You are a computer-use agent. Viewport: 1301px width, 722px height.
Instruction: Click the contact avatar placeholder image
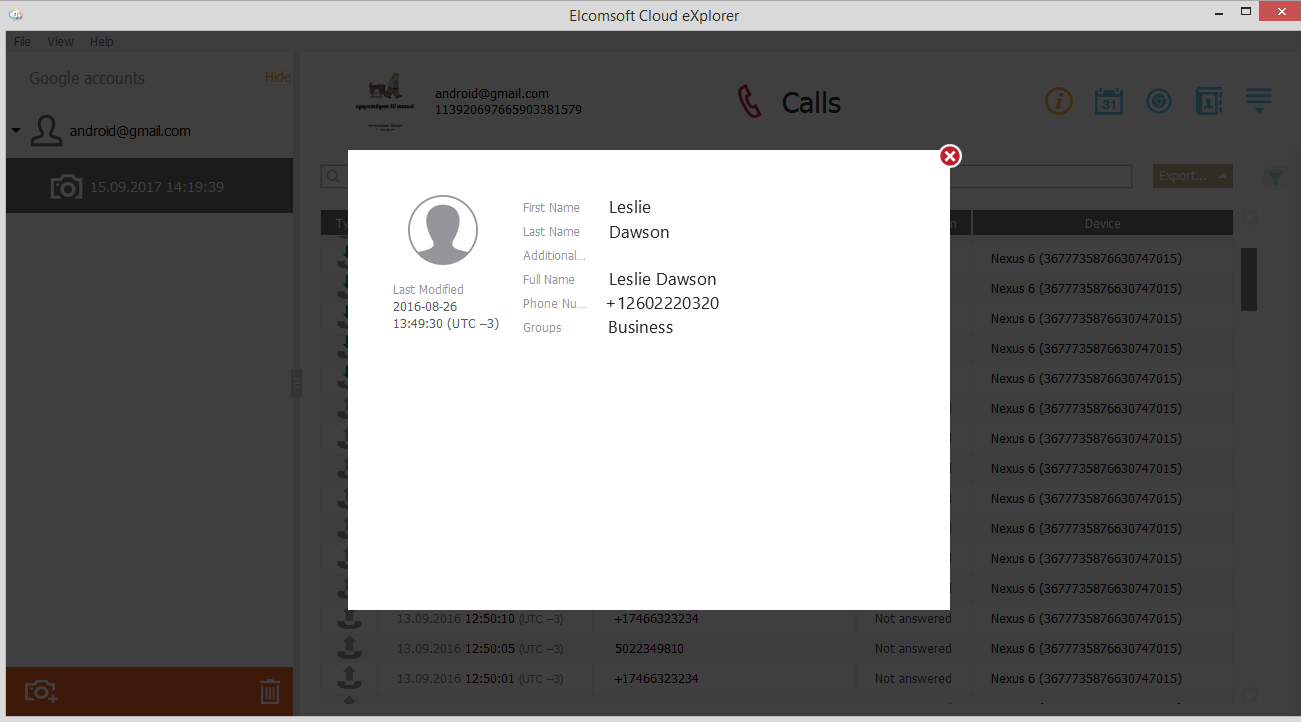coord(443,230)
